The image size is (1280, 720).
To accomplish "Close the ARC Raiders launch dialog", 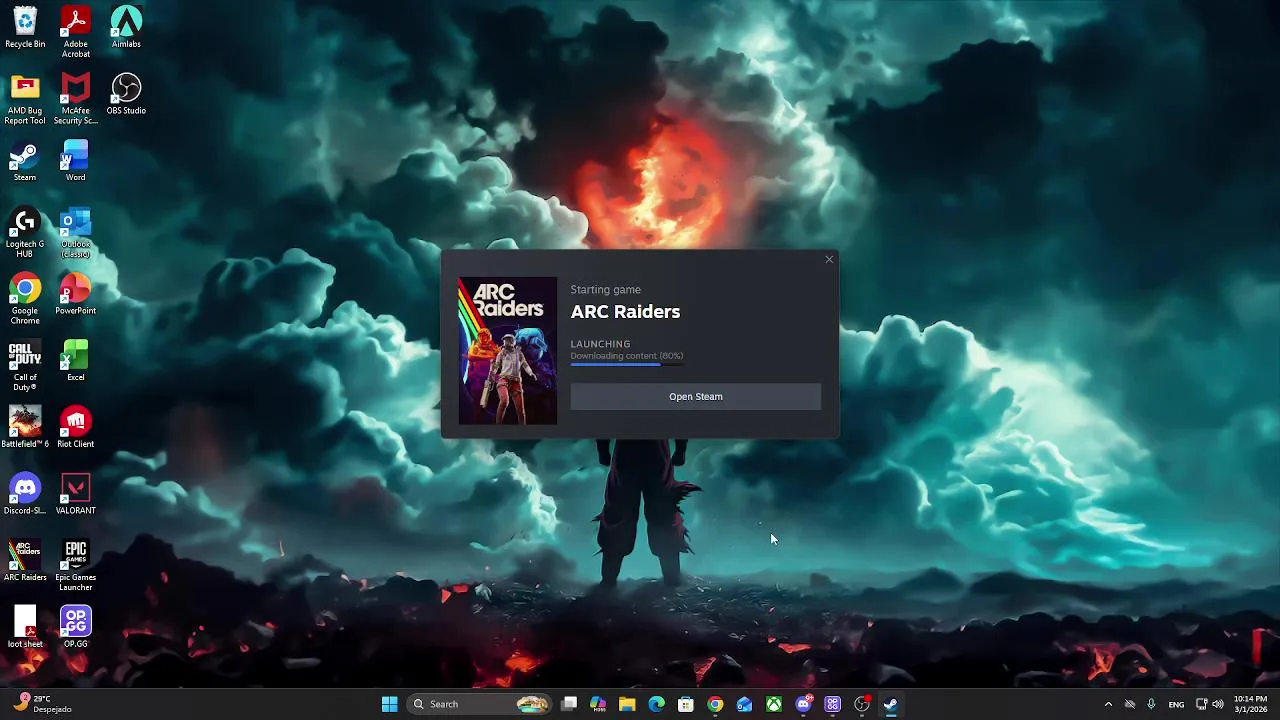I will (x=829, y=260).
